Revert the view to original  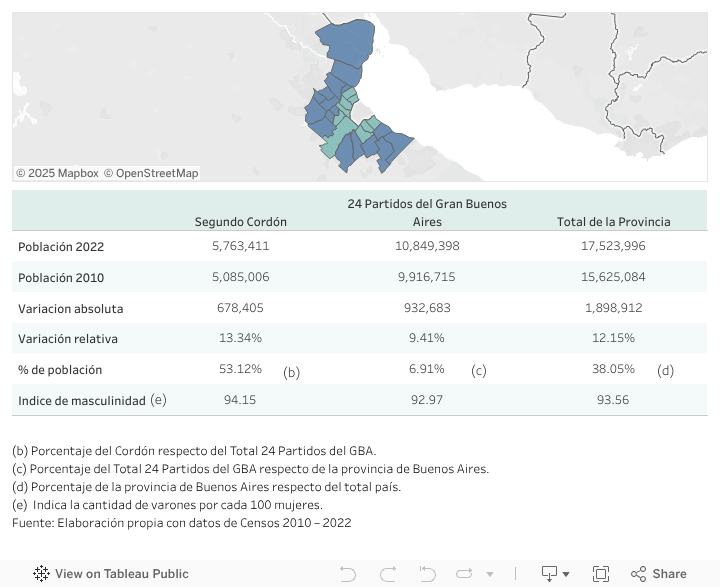click(x=427, y=574)
